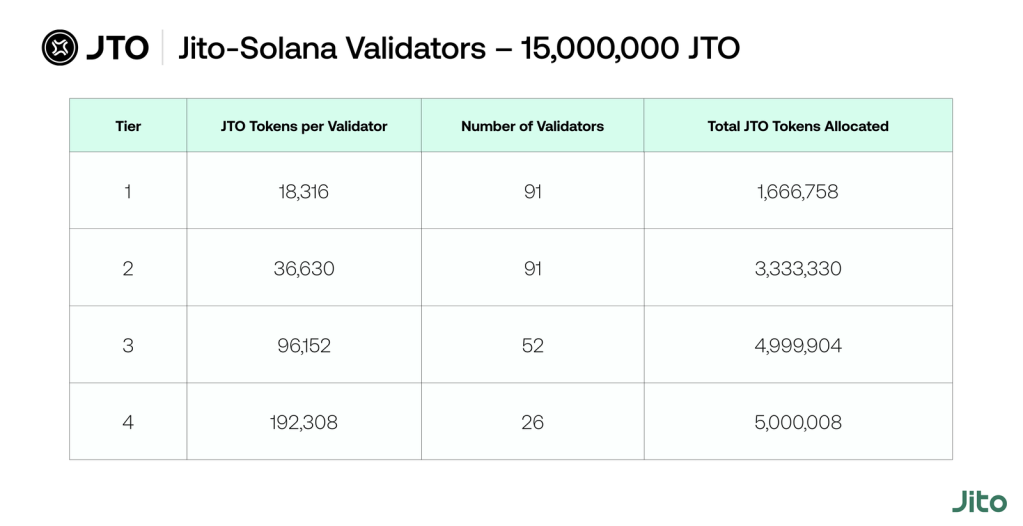Viewport: 1023px width, 526px height.
Task: Click the 96,152 tokens per validator cell
Action: [x=304, y=345]
